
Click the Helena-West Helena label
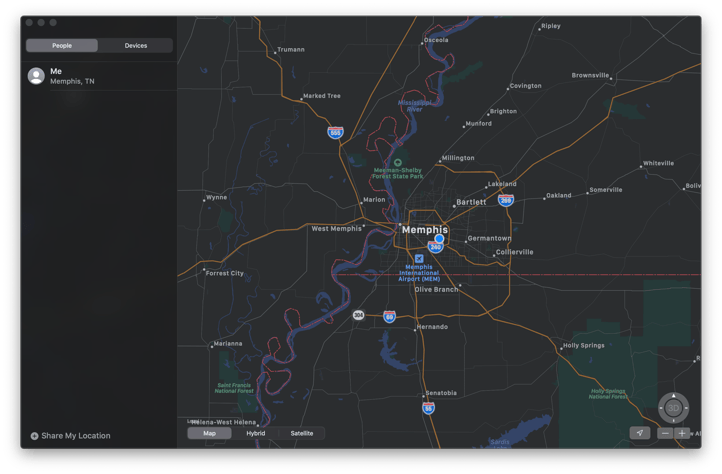[x=223, y=422]
